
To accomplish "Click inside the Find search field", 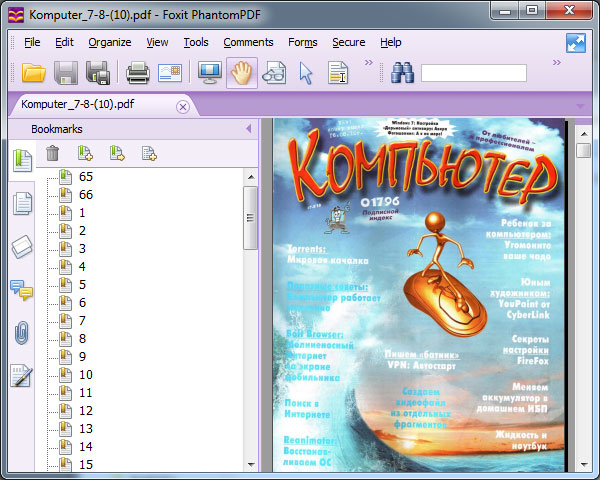I will pyautogui.click(x=473, y=73).
